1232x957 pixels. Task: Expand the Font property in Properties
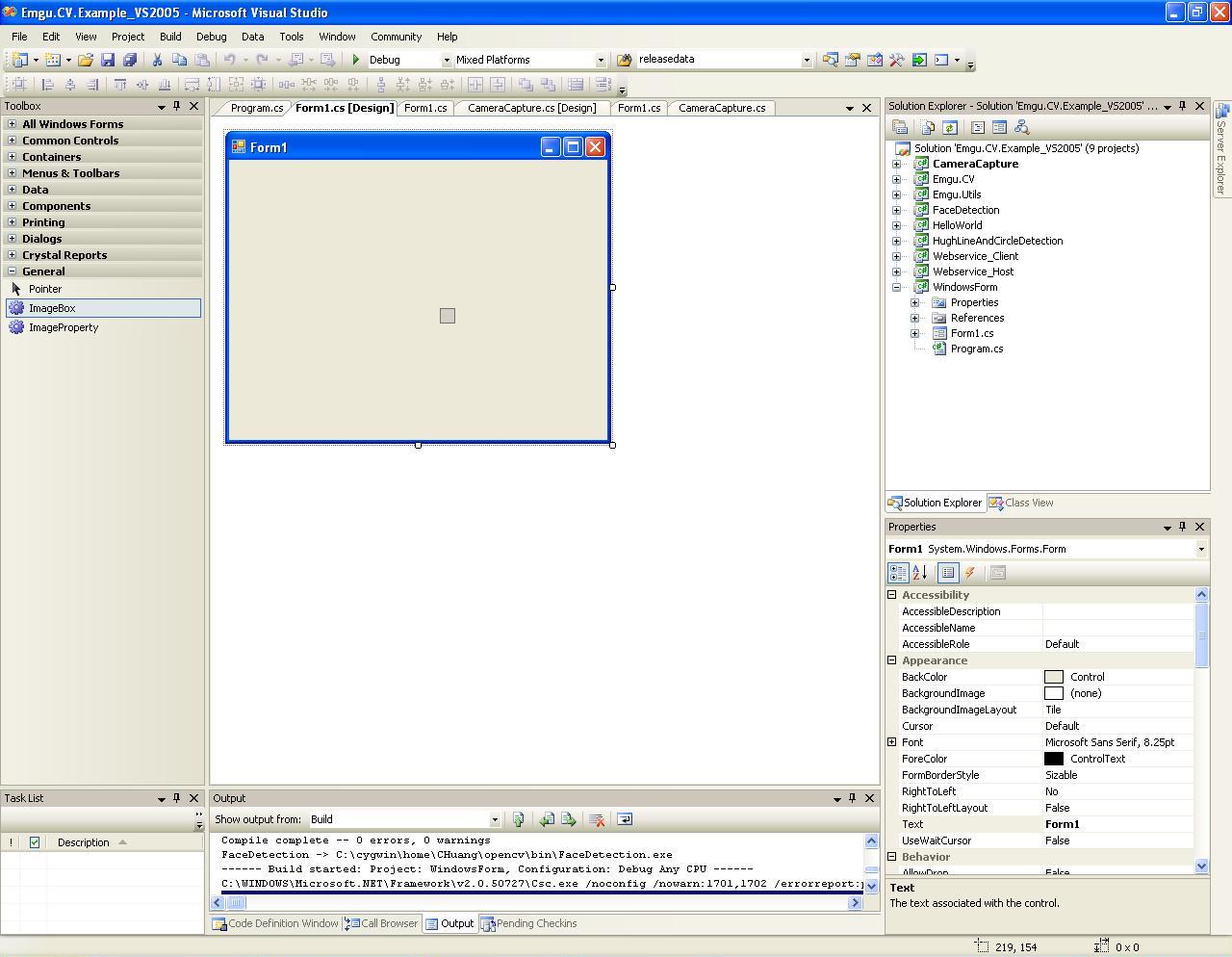tap(892, 742)
